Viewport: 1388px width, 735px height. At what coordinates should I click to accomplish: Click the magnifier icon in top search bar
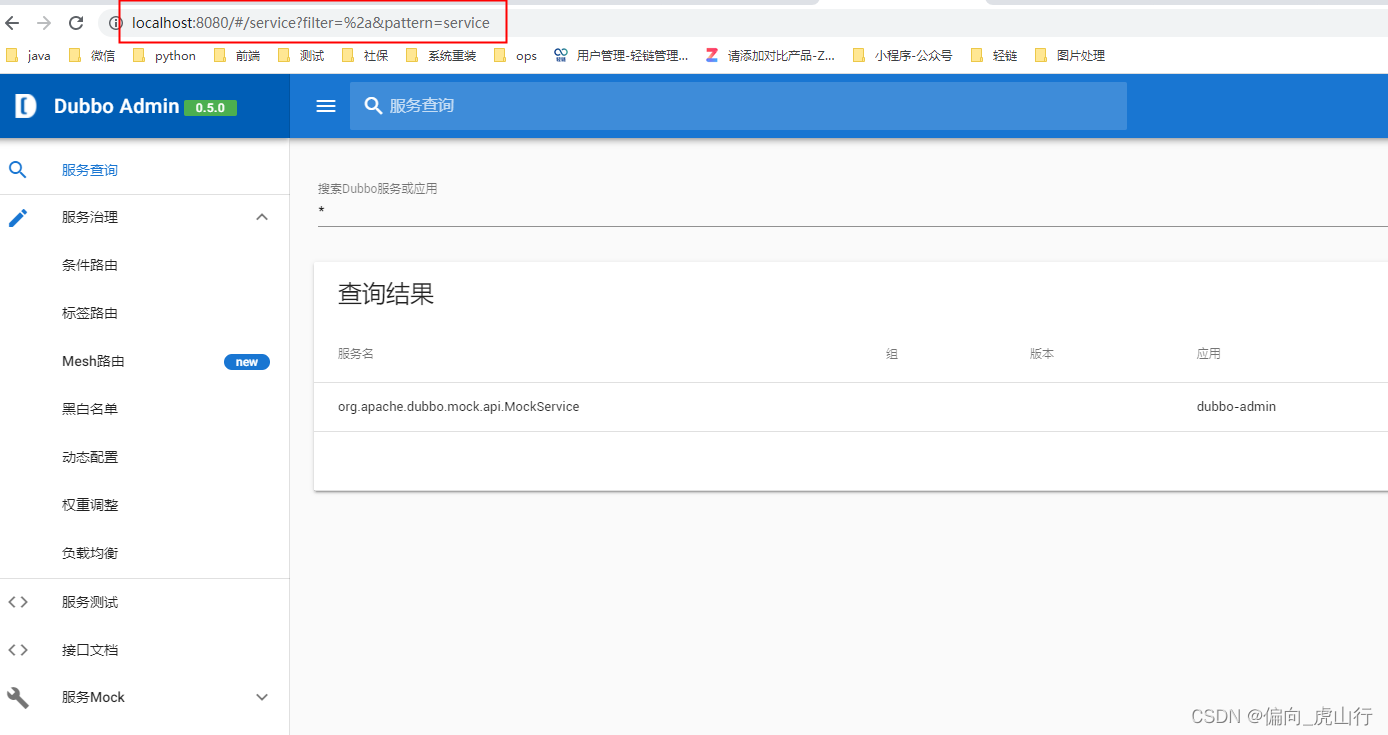click(373, 105)
